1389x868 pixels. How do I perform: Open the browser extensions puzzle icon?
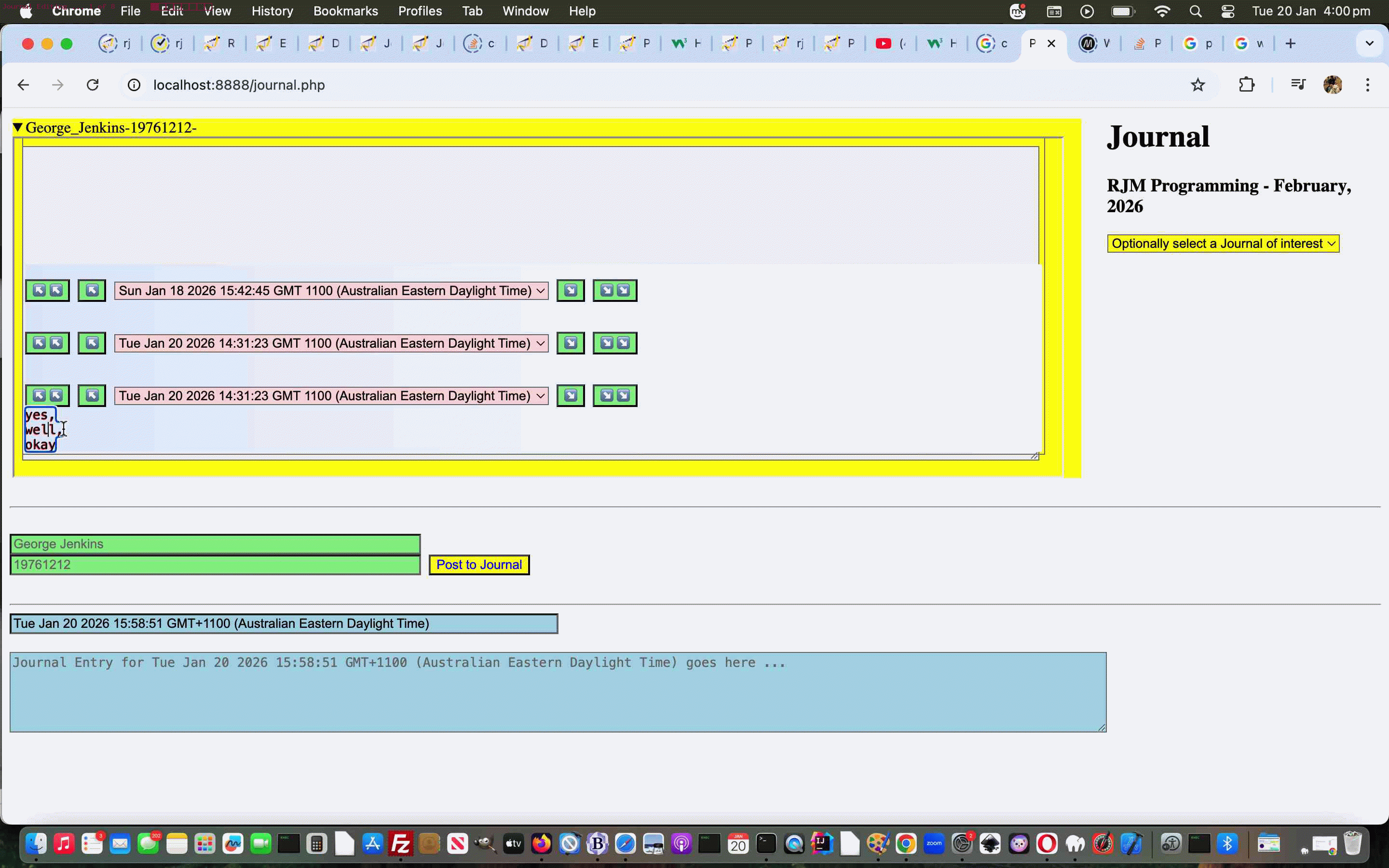point(1246,84)
